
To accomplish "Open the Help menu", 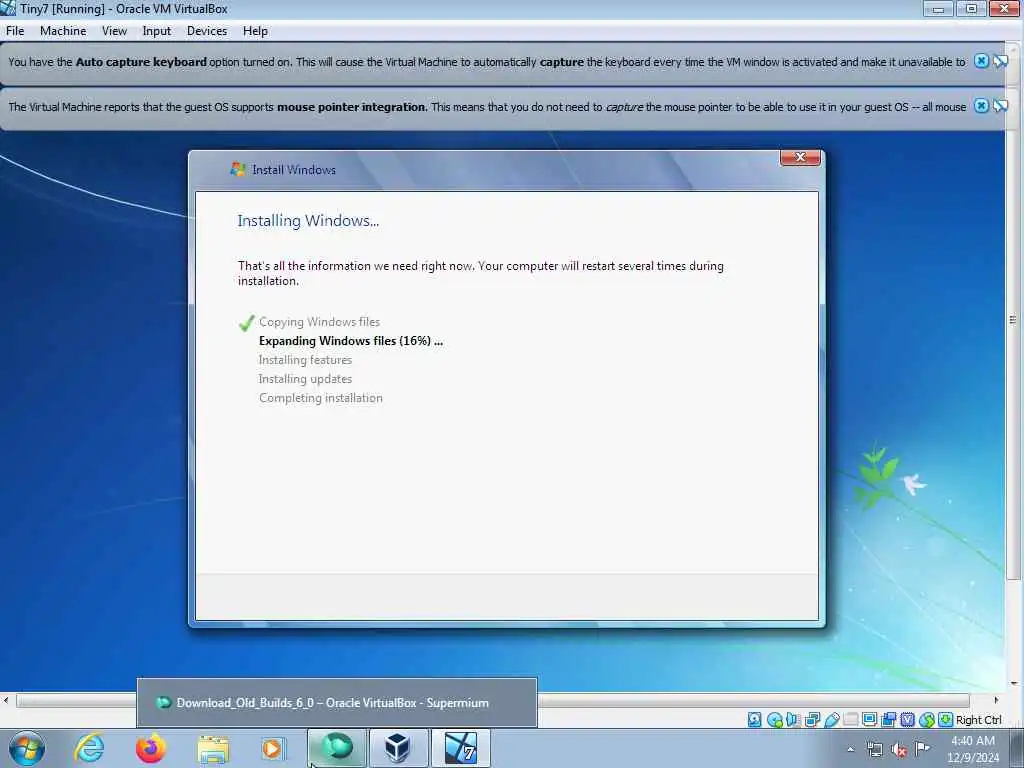I will pos(255,31).
